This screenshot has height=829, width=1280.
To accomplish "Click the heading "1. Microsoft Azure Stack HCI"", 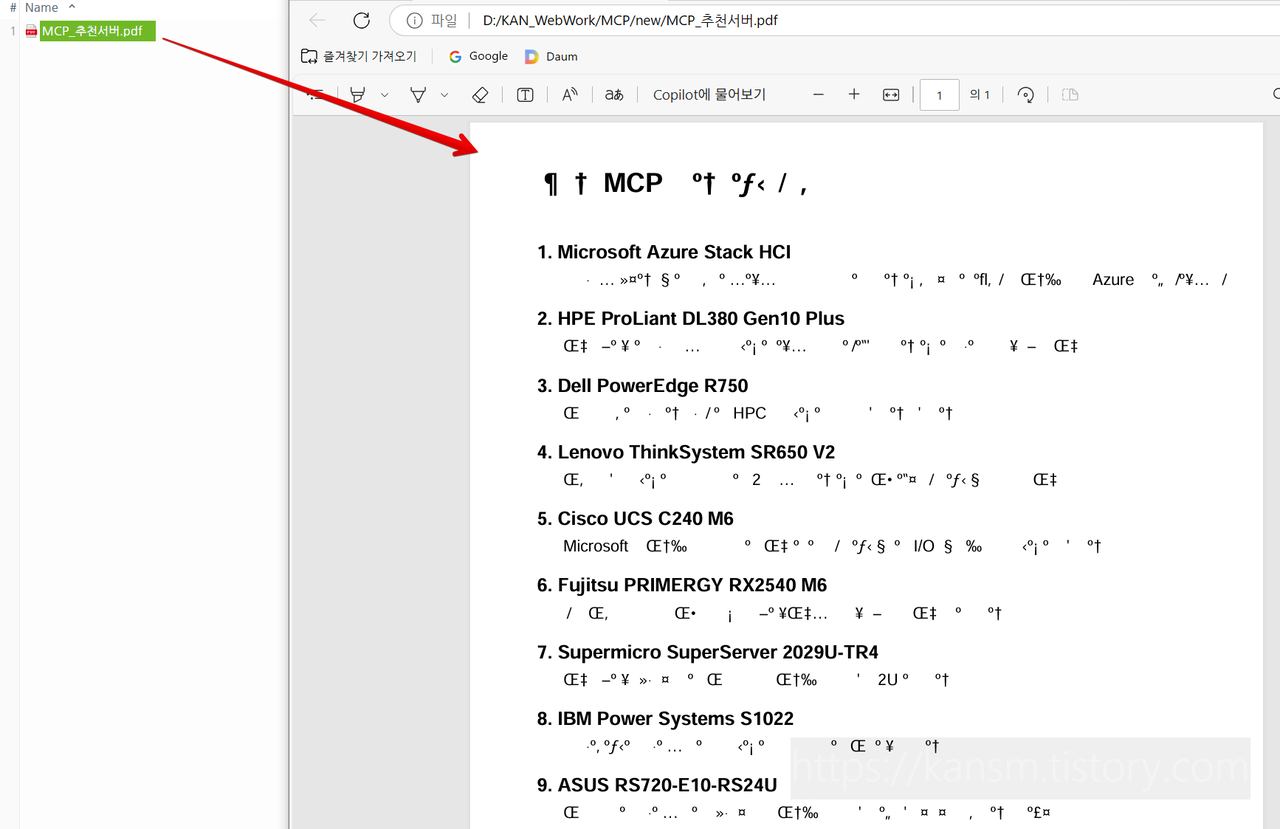I will [x=664, y=252].
